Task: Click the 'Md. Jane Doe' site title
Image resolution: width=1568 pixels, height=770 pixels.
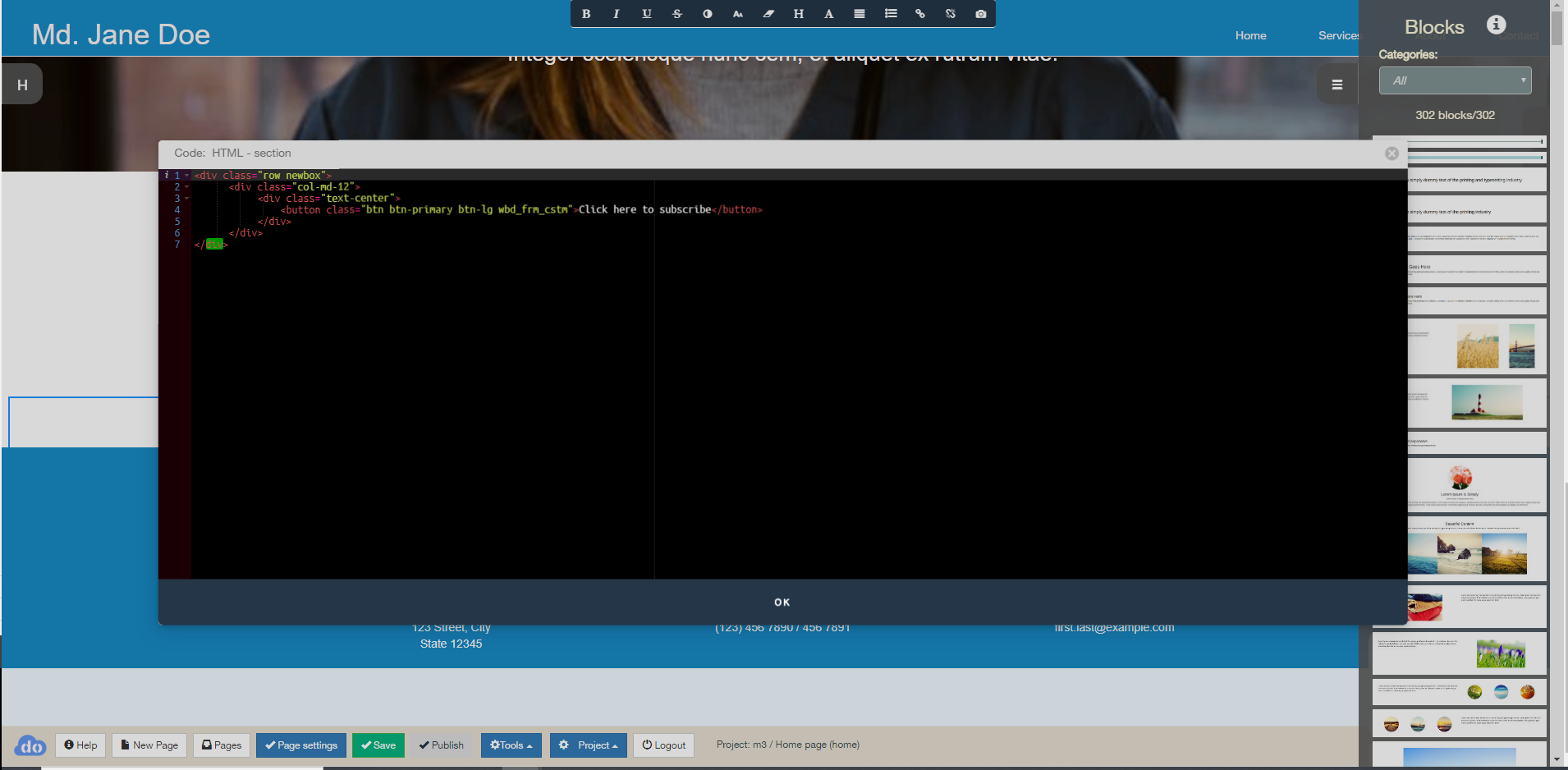Action: pos(121,34)
